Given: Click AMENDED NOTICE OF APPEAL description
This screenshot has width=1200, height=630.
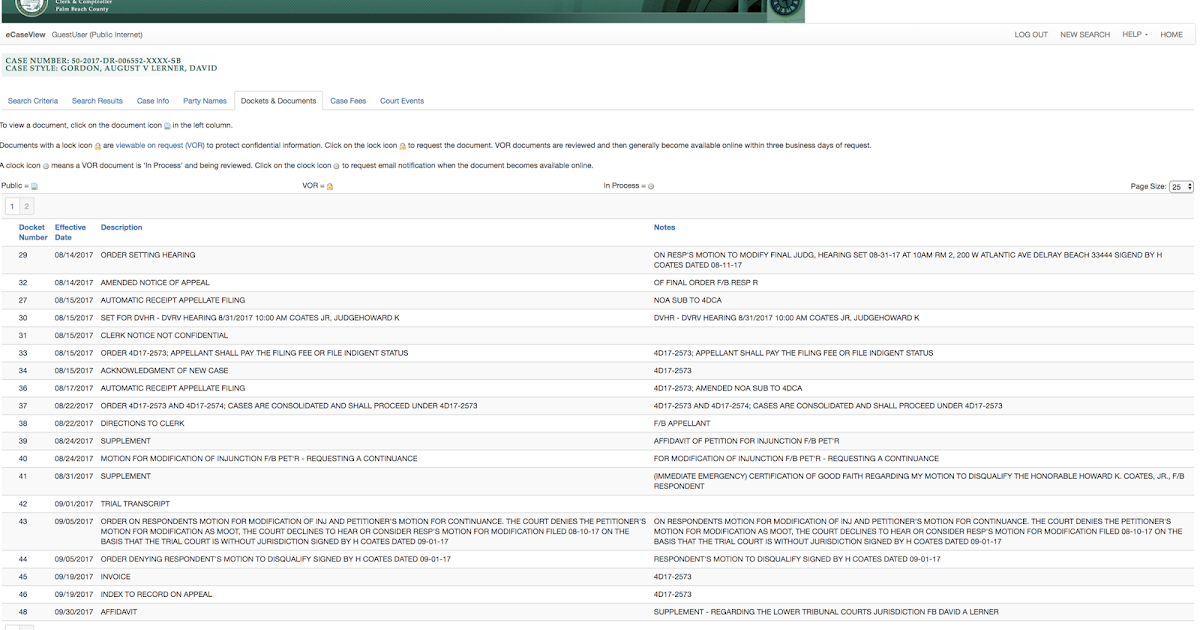Looking at the screenshot, I should tap(155, 283).
